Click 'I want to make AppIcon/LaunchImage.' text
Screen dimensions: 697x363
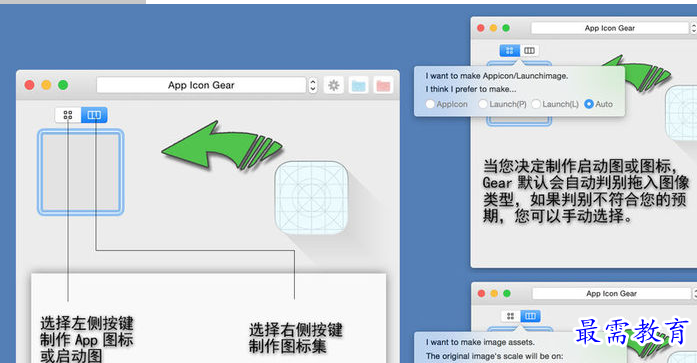click(497, 76)
